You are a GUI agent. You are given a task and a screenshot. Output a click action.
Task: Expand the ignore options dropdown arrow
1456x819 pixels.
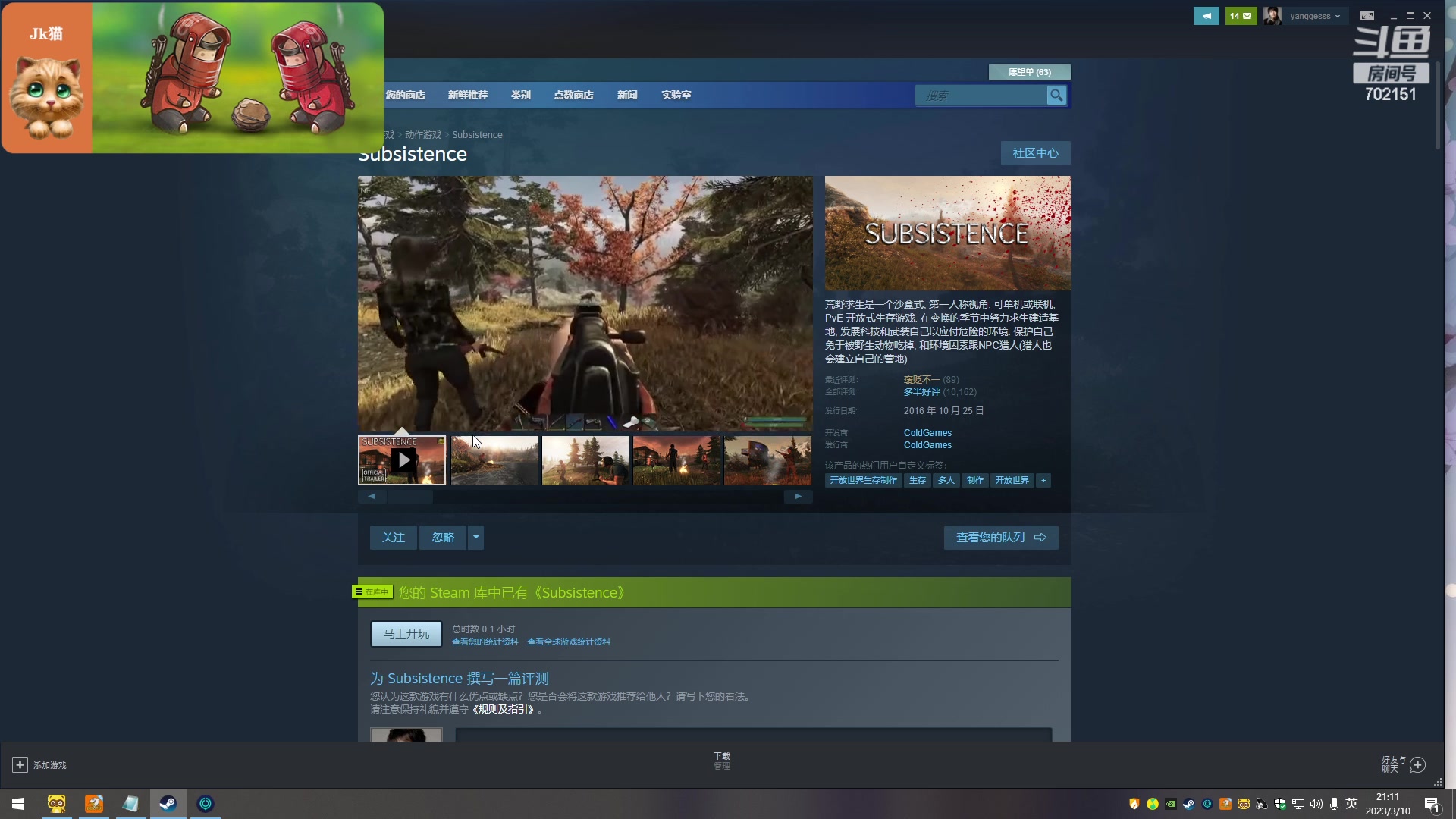pyautogui.click(x=476, y=538)
